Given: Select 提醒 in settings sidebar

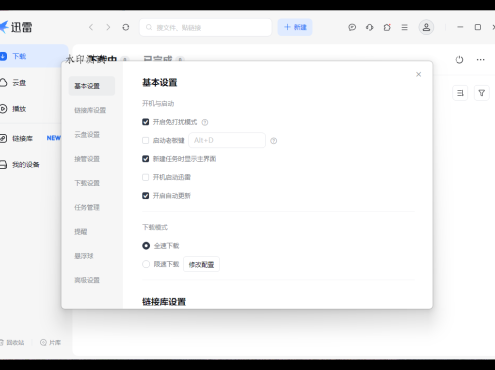Looking at the screenshot, I should [81, 232].
